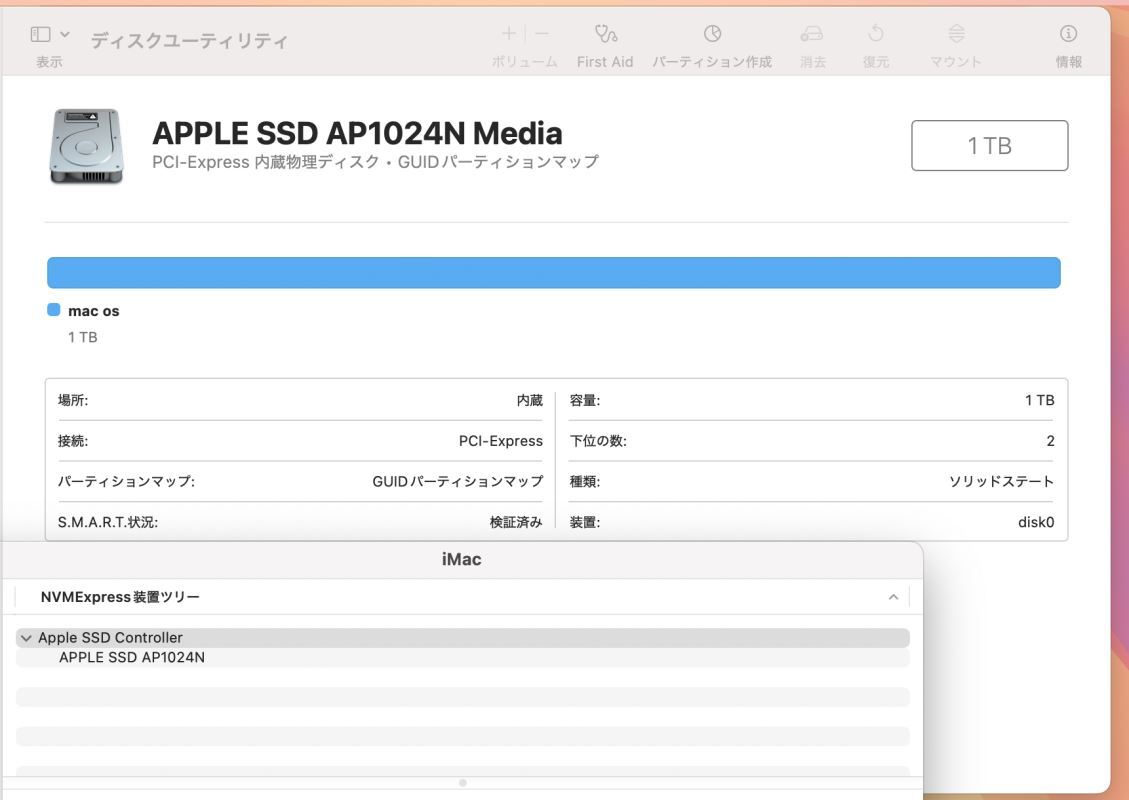Screen dimensions: 1129x800
Task: Click the ボリューム toolbar label
Action: click(x=524, y=62)
